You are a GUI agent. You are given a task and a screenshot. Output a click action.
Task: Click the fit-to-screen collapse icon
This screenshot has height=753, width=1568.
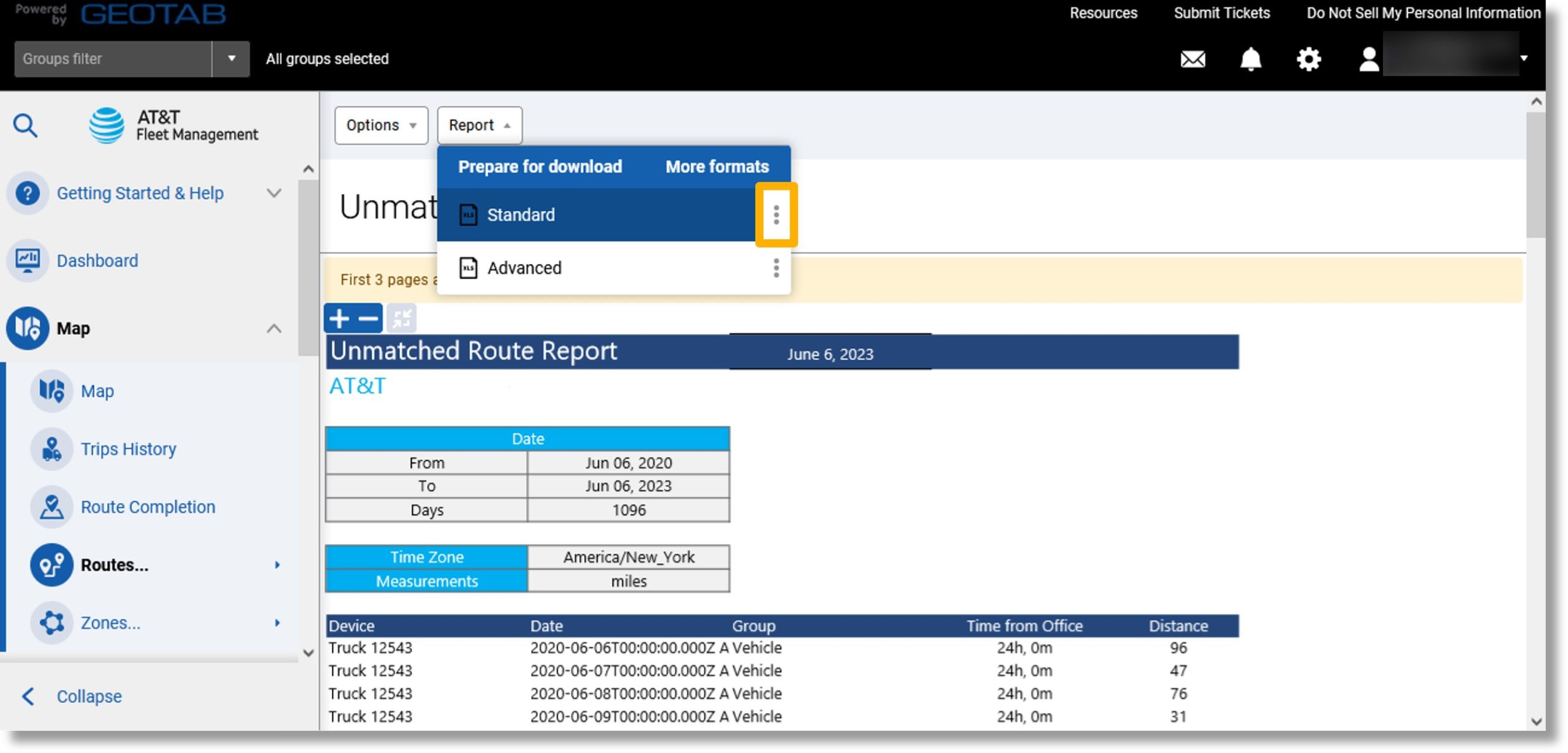[402, 318]
